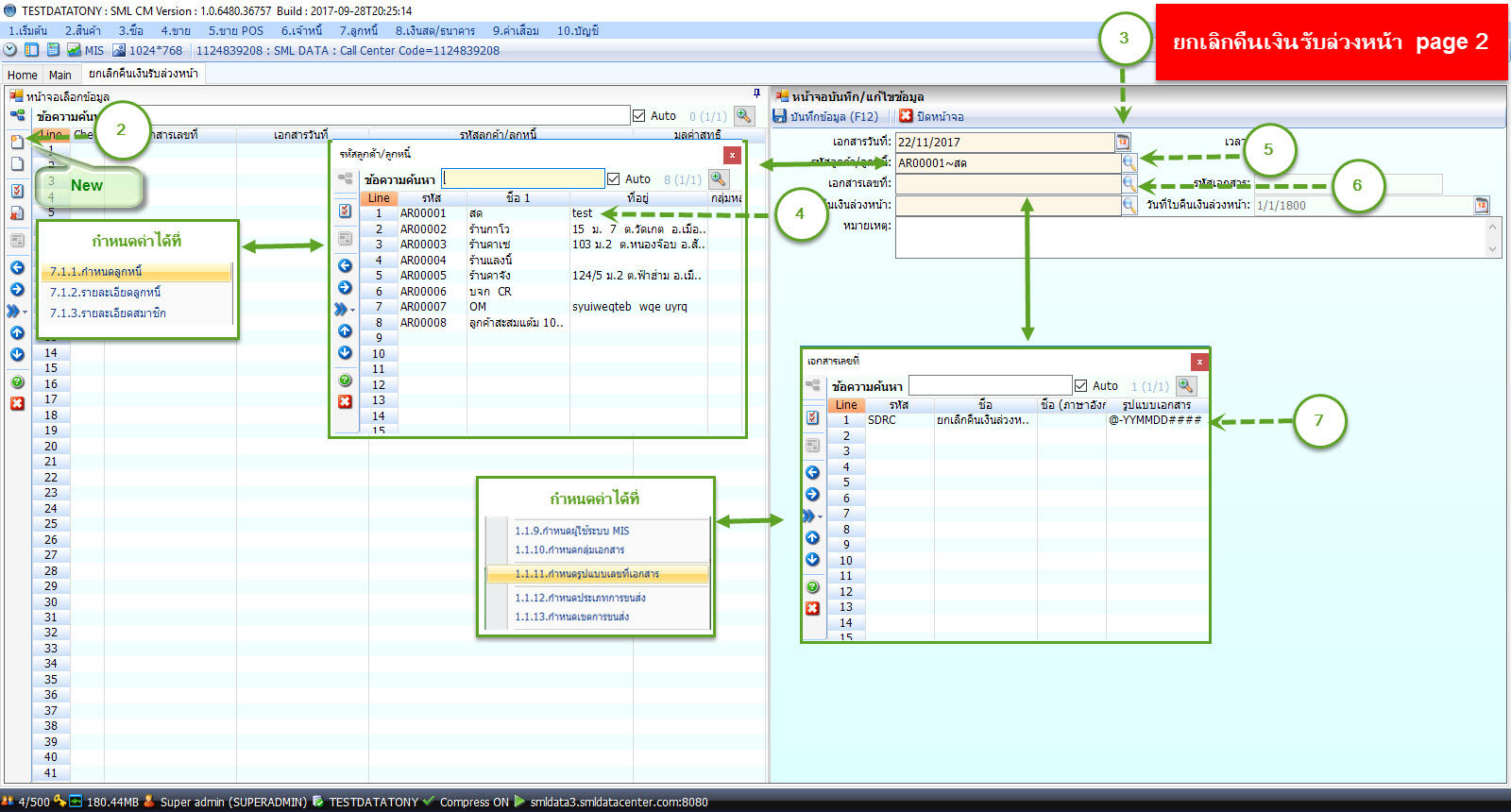Click บันทึกข้อมูล (F12) save button
Screen dimensions: 1511x812
(x=826, y=116)
